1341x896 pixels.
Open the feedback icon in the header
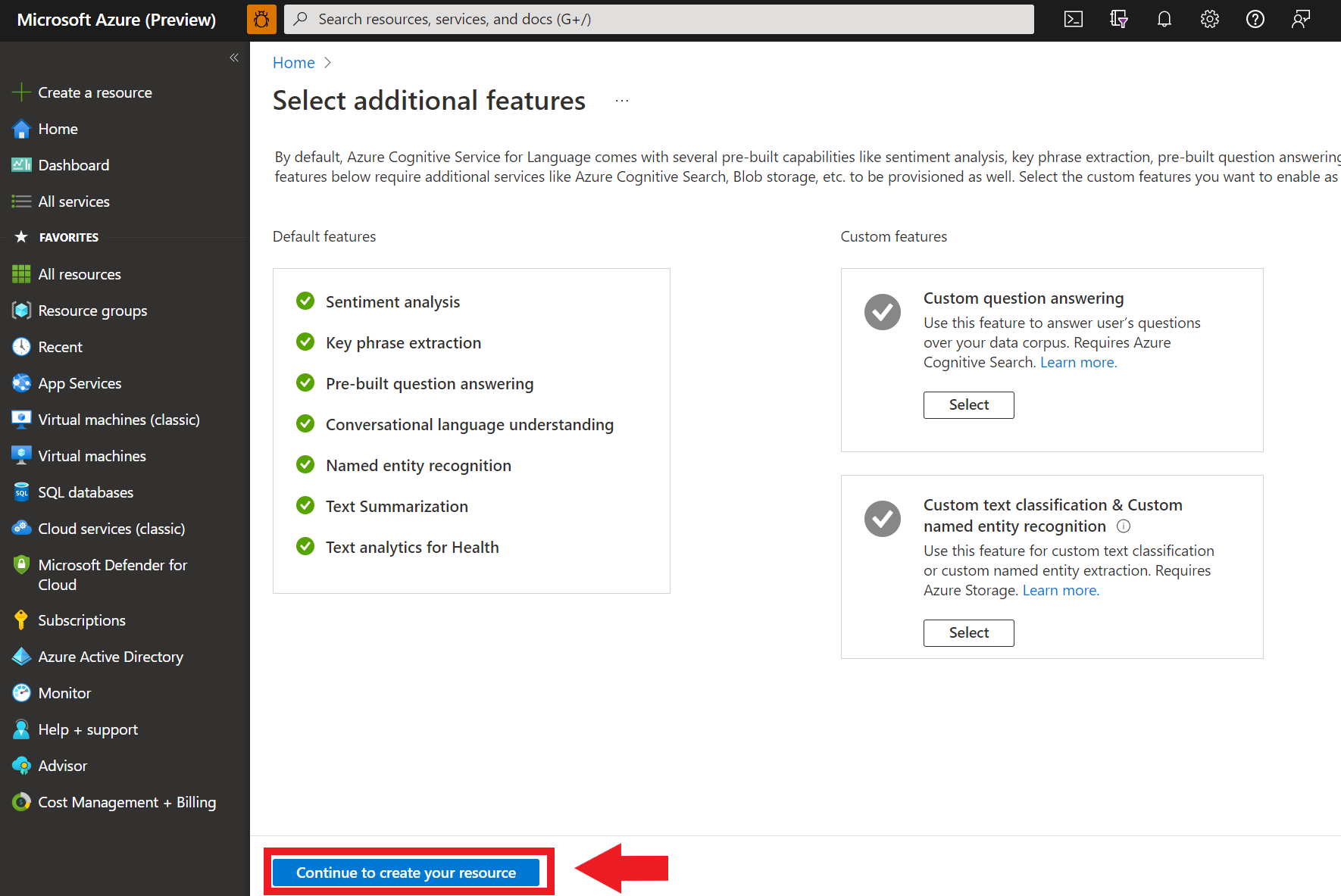click(x=1301, y=20)
